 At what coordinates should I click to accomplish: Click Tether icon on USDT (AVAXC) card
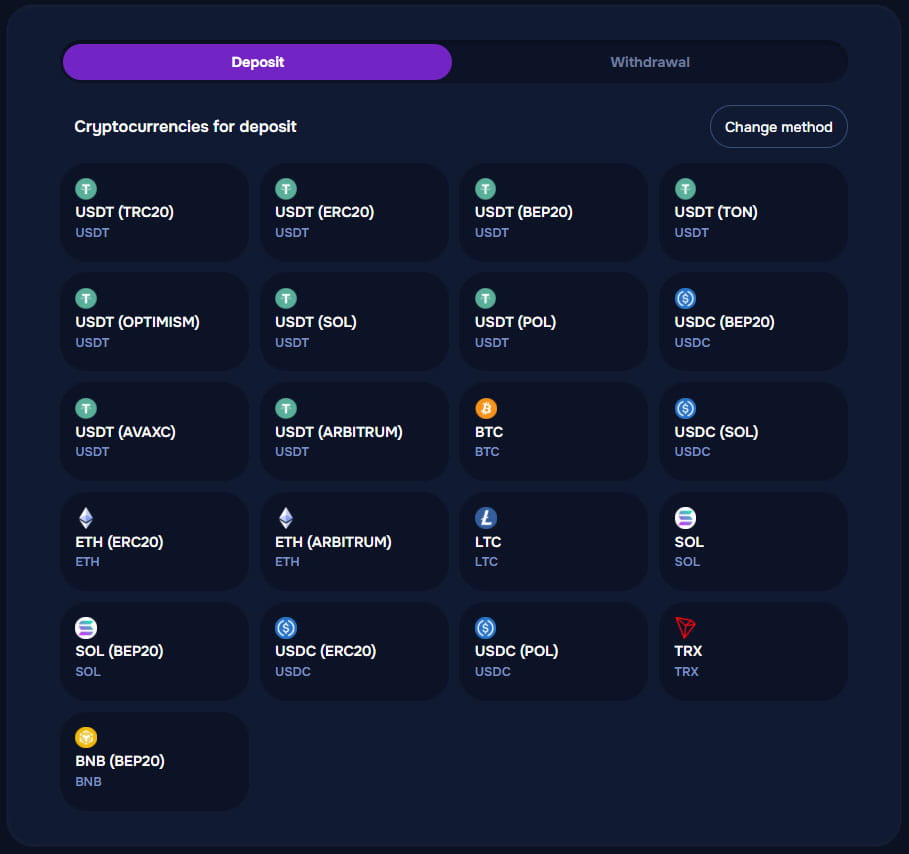tap(86, 408)
